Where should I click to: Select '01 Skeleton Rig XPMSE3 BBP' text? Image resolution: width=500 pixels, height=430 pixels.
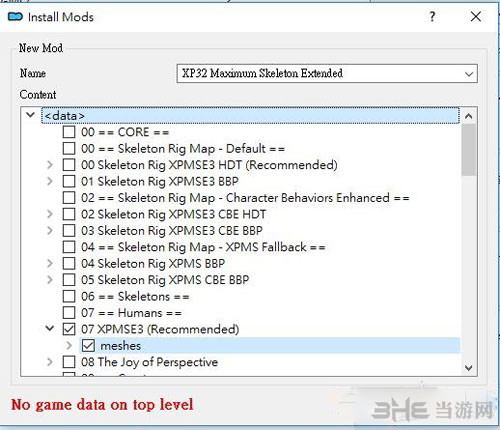[x=160, y=181]
